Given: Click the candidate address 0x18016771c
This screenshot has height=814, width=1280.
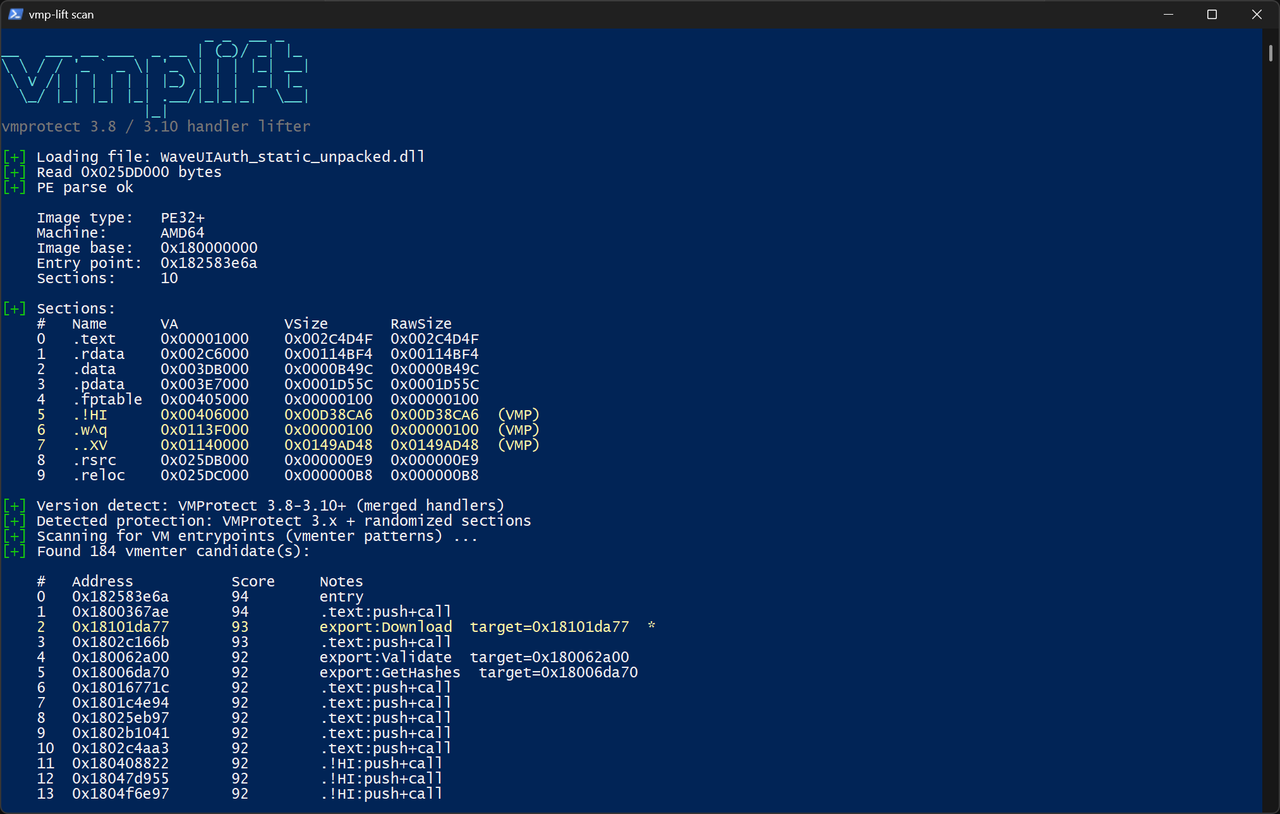Looking at the screenshot, I should point(121,687).
